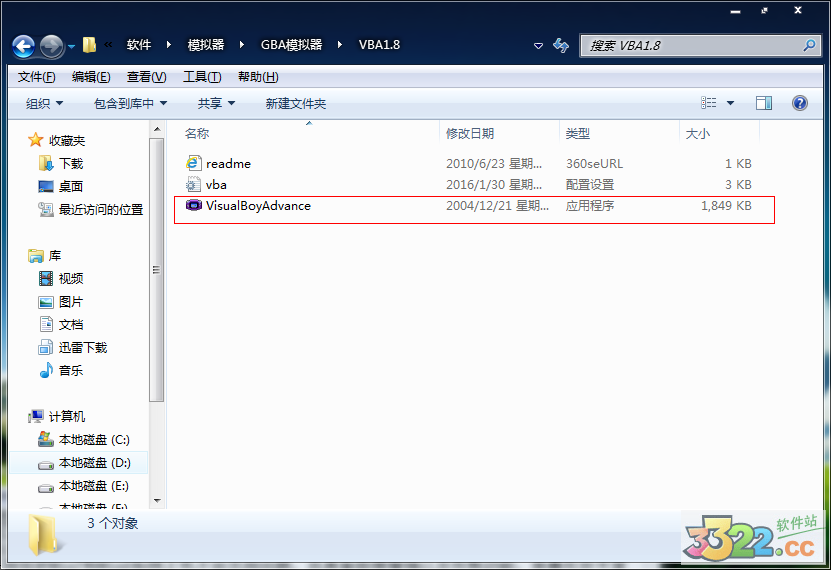
Task: Open the 文档 library
Action: [70, 325]
